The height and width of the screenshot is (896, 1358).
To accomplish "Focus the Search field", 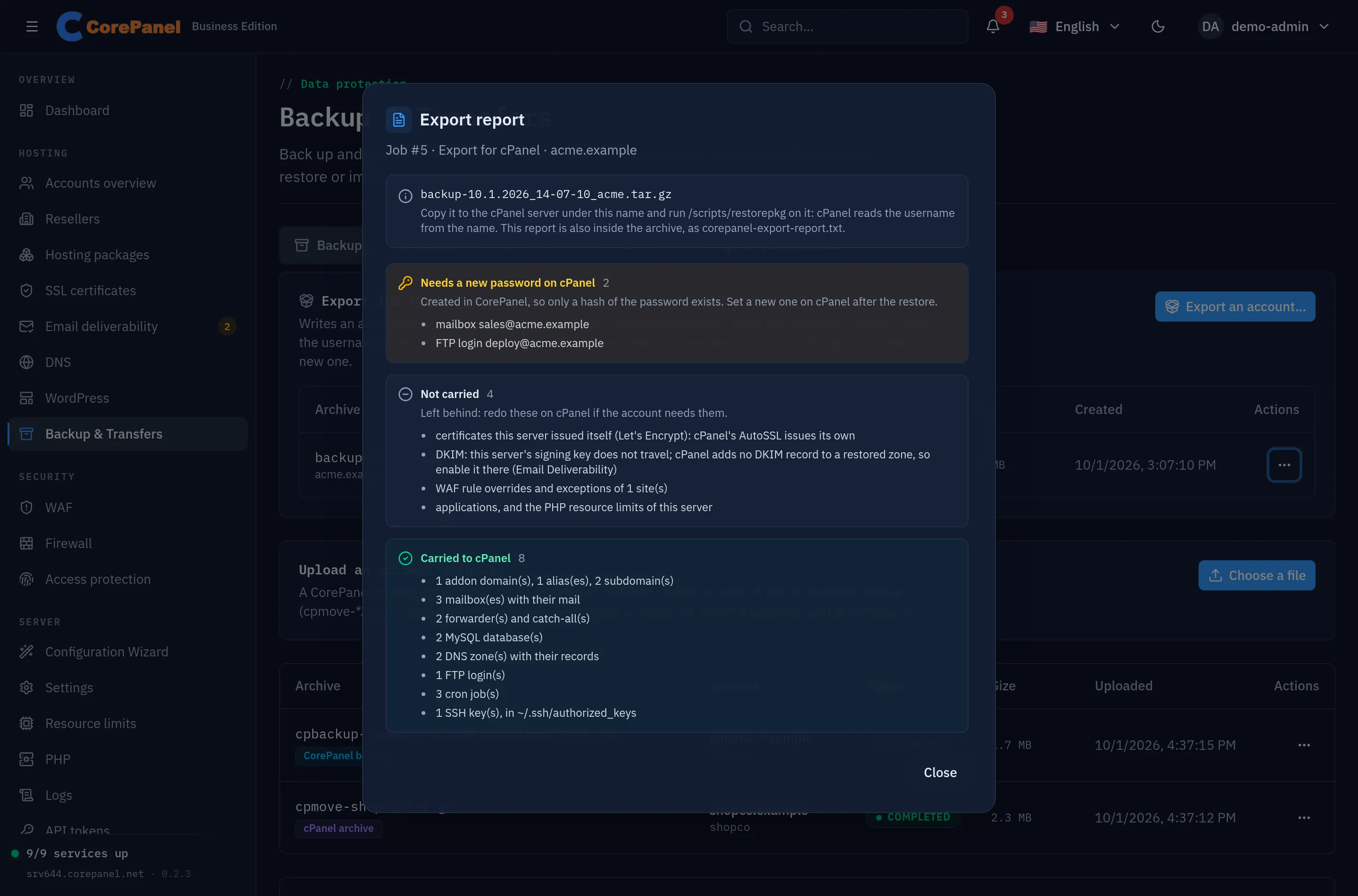I will 847,26.
